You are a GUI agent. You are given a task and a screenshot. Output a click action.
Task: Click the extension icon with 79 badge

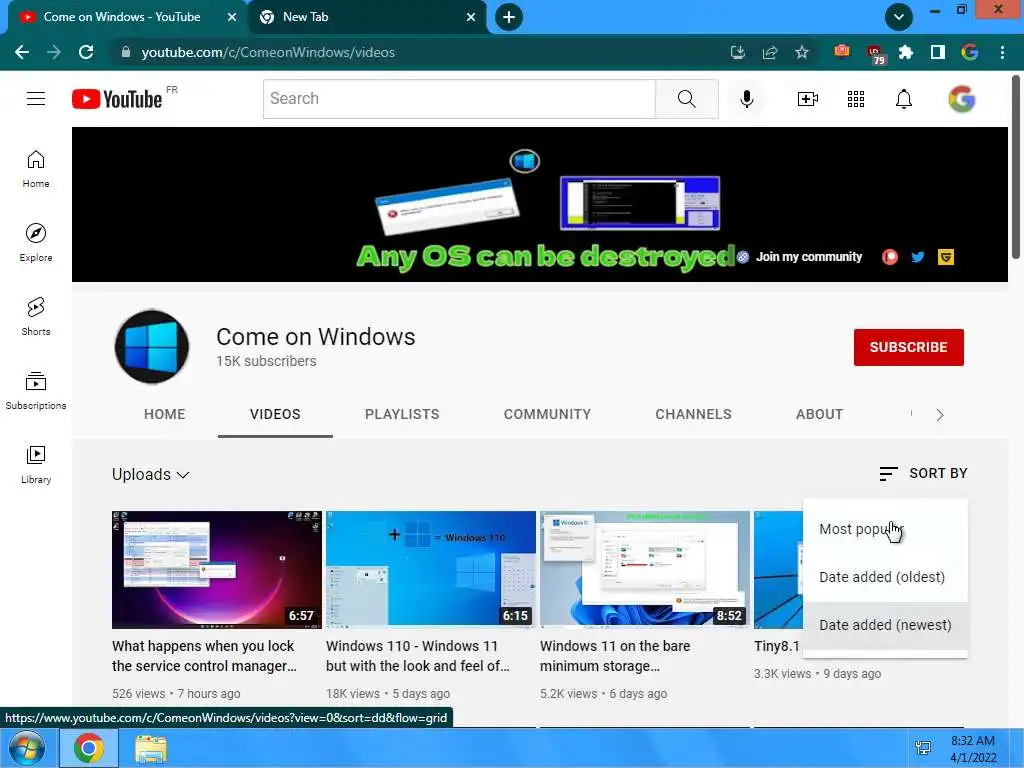click(875, 54)
